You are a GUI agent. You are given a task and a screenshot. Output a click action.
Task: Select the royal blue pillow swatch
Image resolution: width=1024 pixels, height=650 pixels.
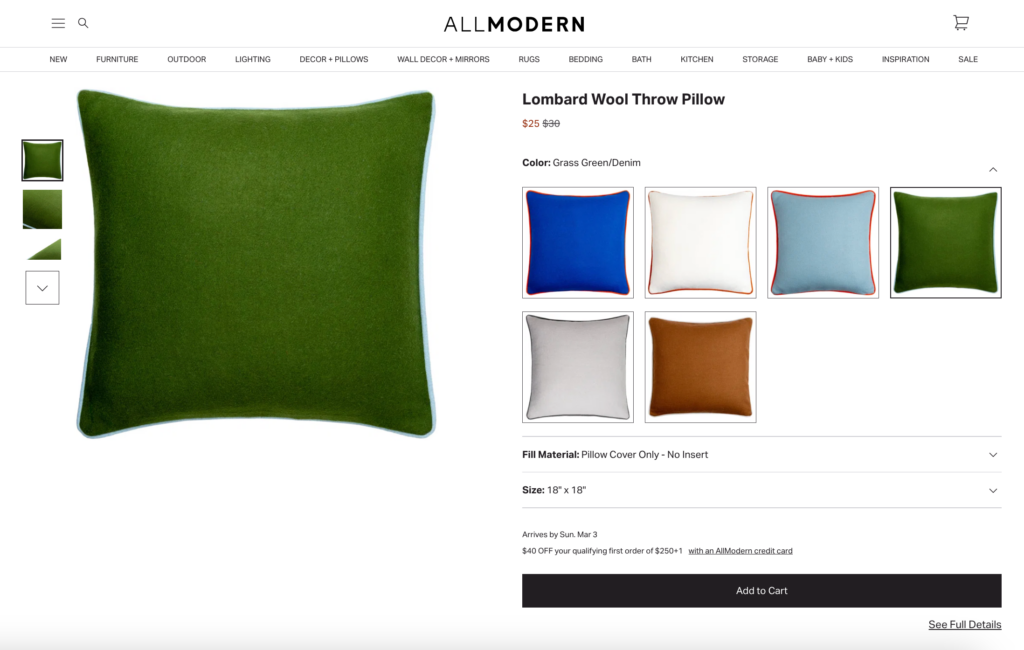pos(578,242)
